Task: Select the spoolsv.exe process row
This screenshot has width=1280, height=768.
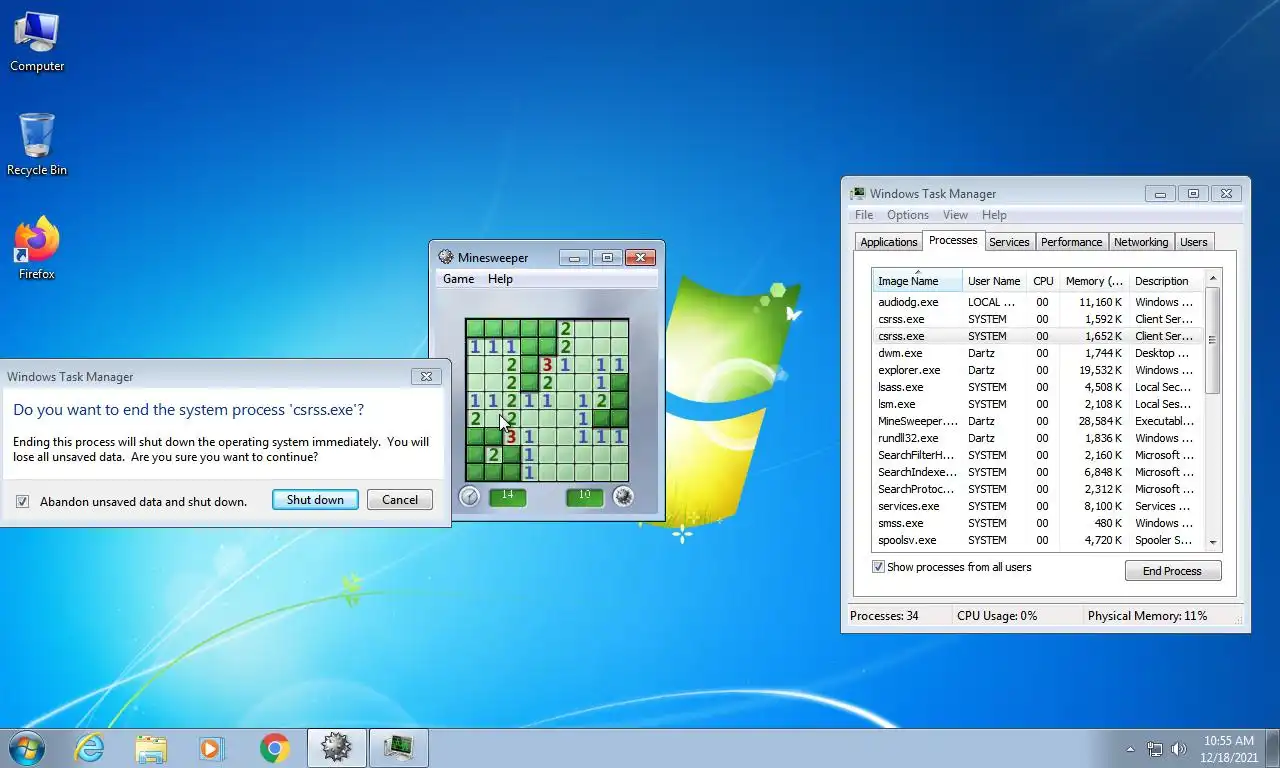Action: click(1037, 540)
